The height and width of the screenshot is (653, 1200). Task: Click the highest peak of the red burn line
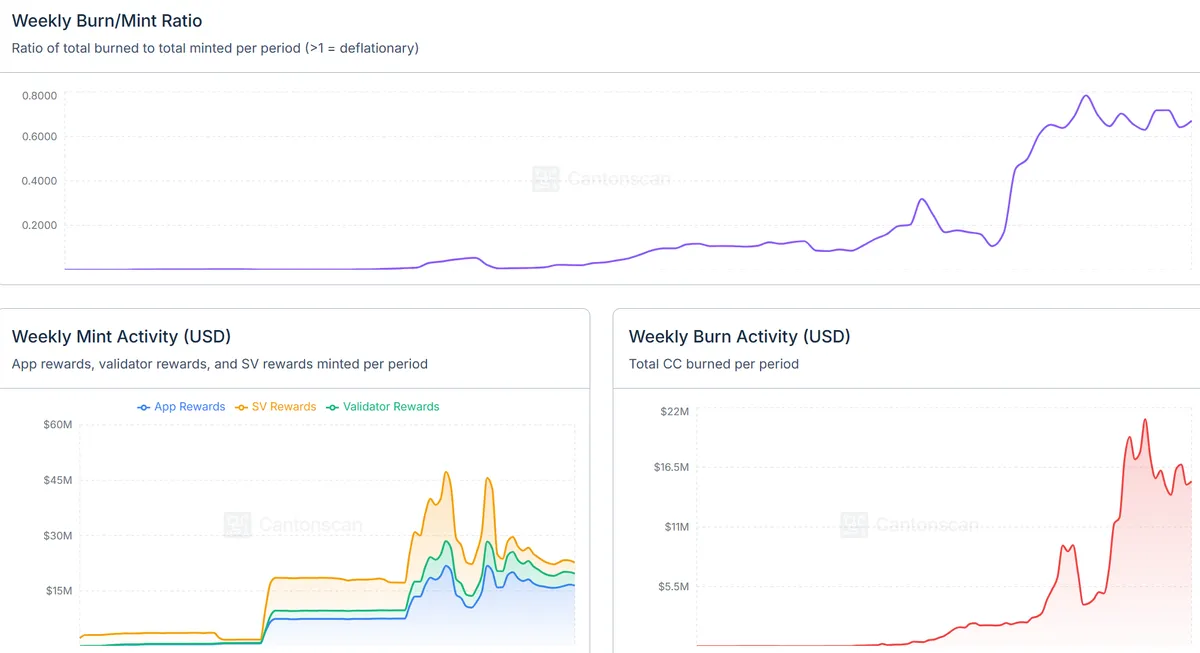1145,420
